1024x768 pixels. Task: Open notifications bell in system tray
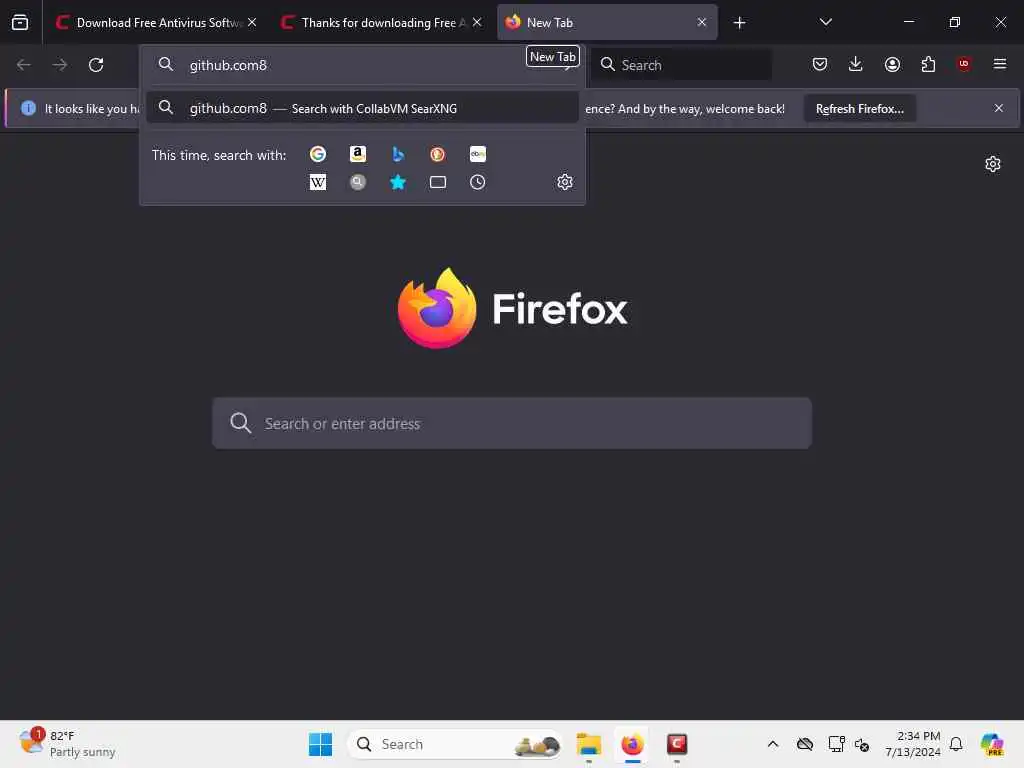(x=956, y=744)
